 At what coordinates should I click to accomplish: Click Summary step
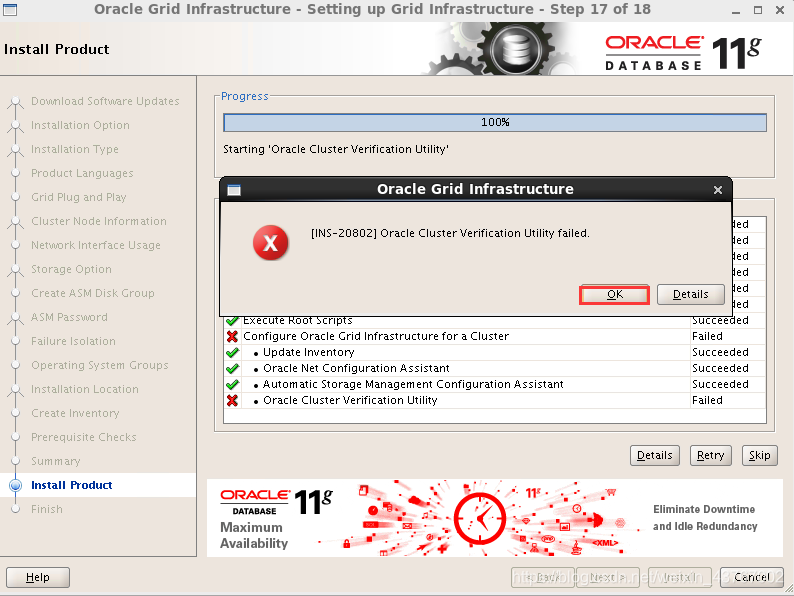[56, 461]
